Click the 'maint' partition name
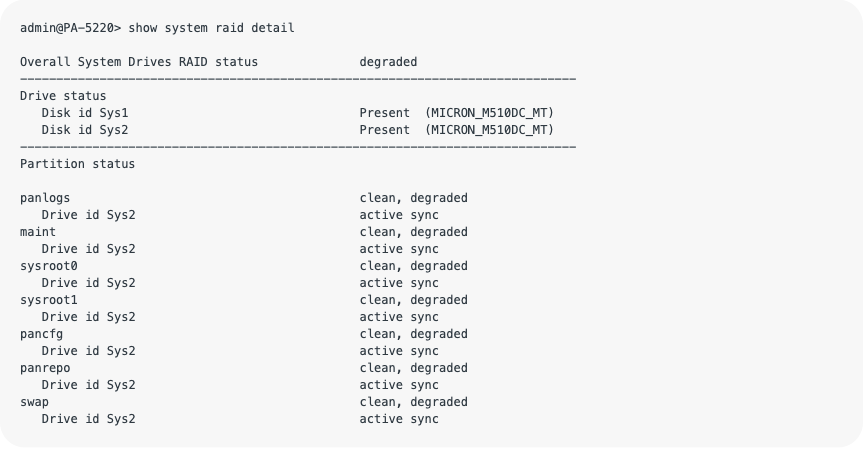This screenshot has height=452, width=866. pyautogui.click(x=38, y=232)
